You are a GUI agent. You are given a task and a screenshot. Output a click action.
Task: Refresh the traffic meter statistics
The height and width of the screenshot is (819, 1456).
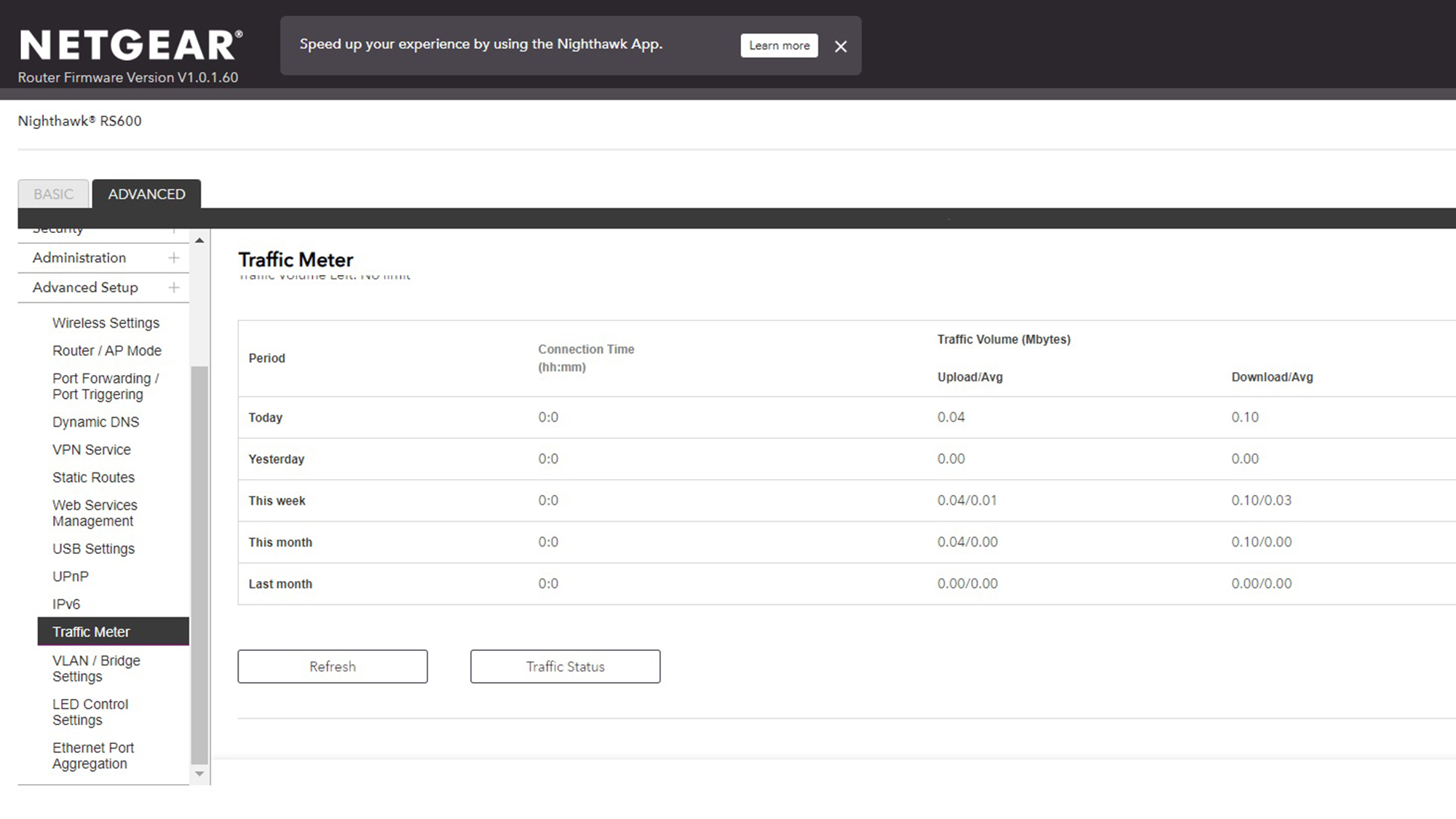tap(332, 666)
